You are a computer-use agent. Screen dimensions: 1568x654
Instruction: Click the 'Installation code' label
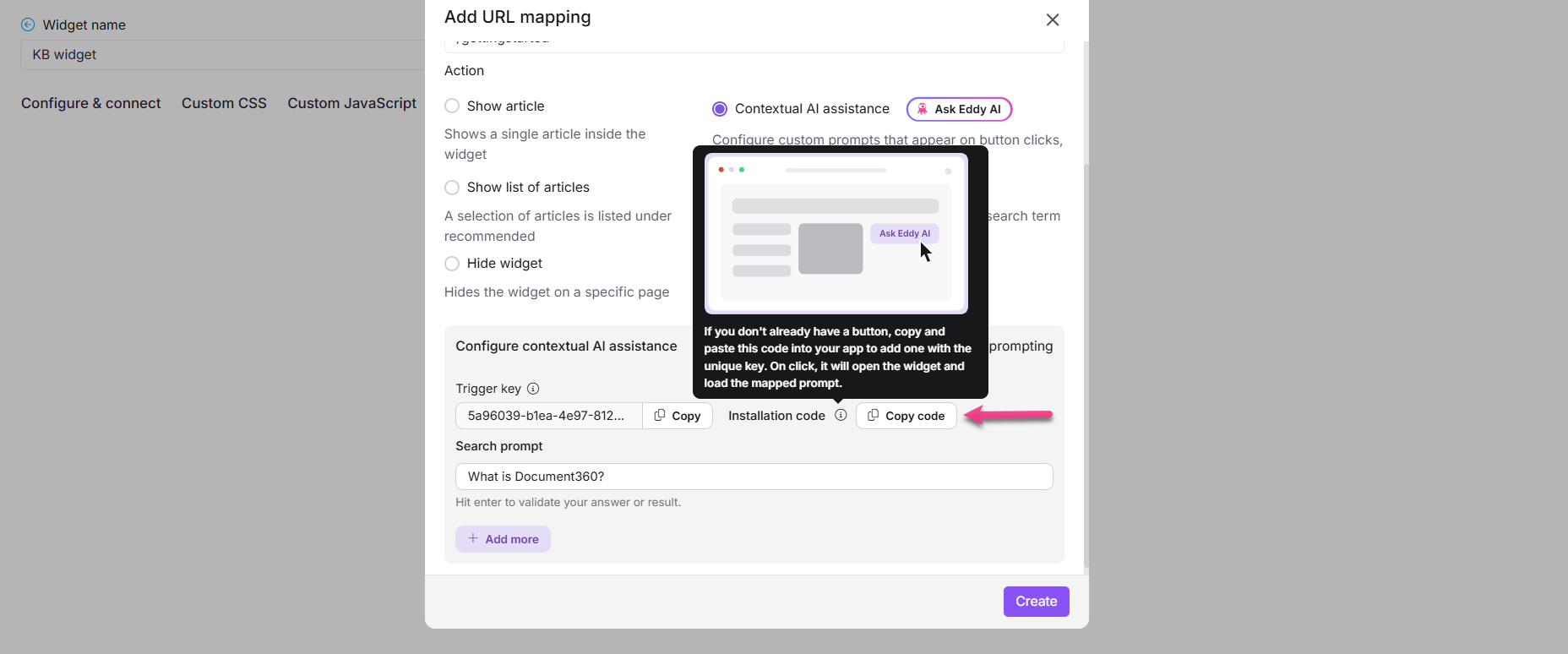776,416
